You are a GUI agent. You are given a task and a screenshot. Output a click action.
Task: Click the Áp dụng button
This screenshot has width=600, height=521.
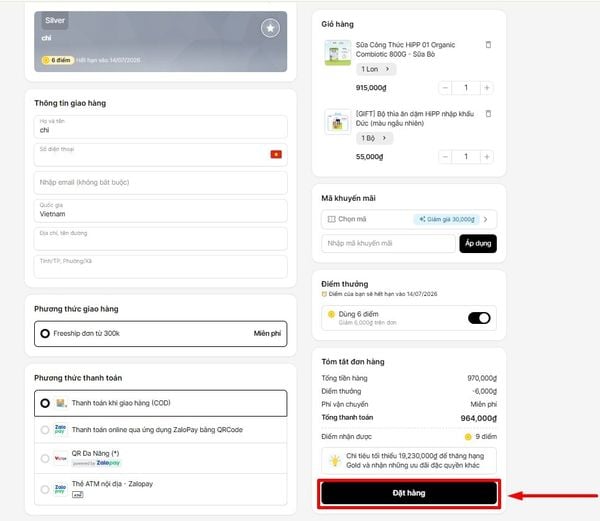point(477,243)
